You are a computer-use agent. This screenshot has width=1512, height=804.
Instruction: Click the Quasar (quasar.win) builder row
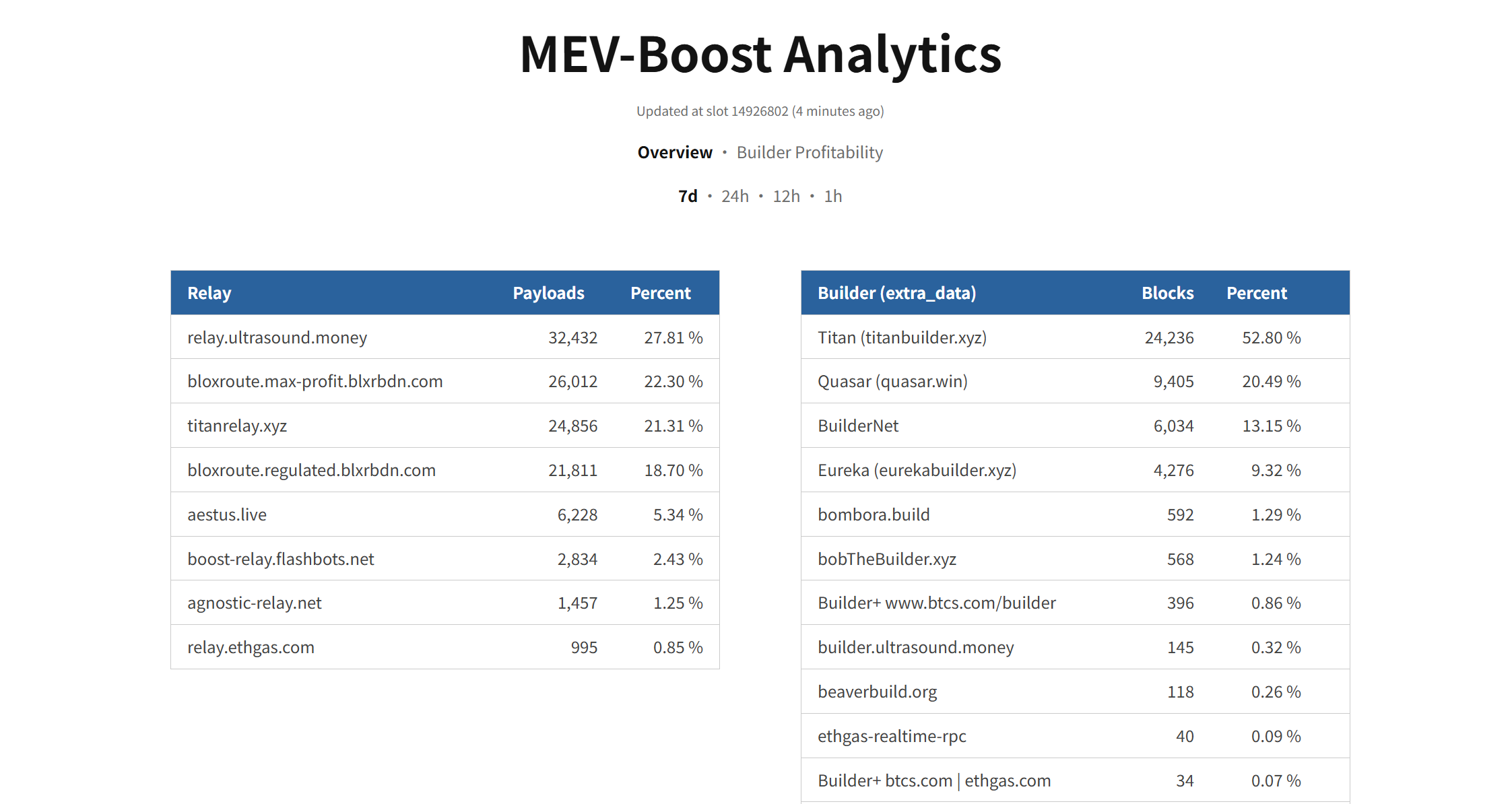pos(1075,381)
